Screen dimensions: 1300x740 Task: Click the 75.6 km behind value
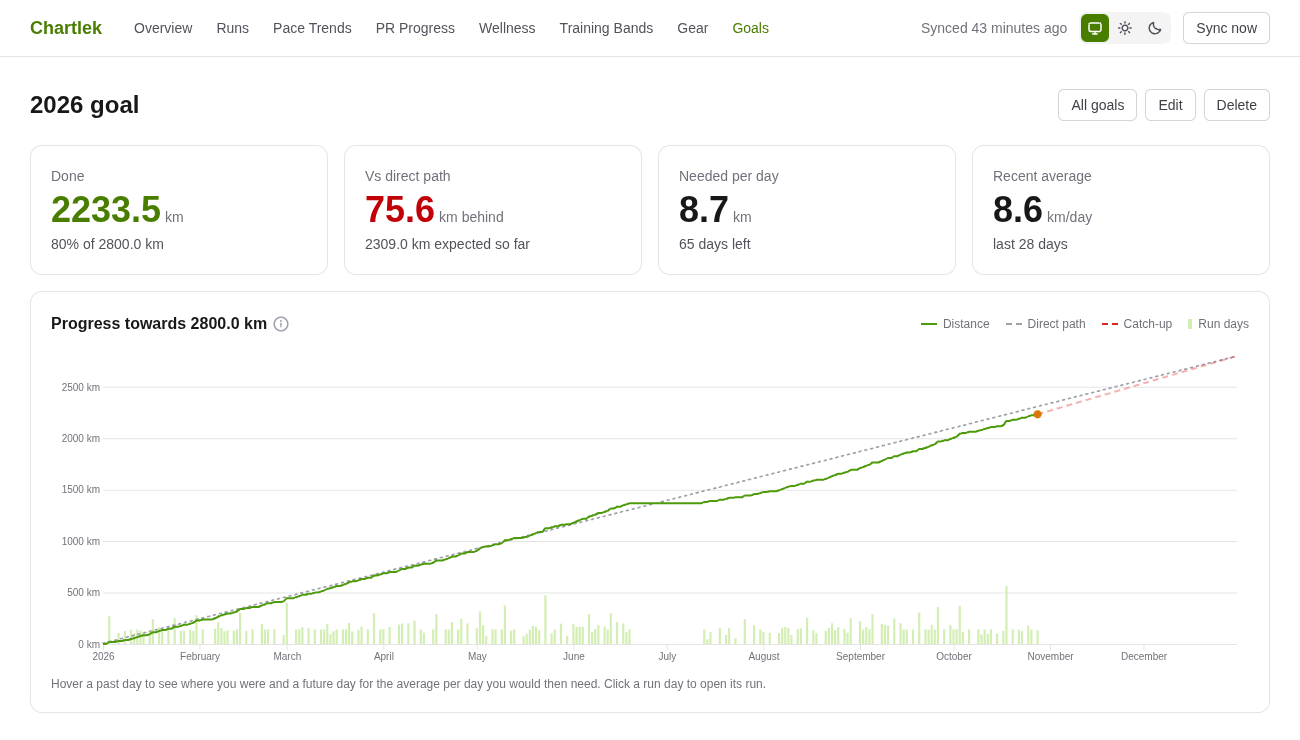[x=400, y=210]
